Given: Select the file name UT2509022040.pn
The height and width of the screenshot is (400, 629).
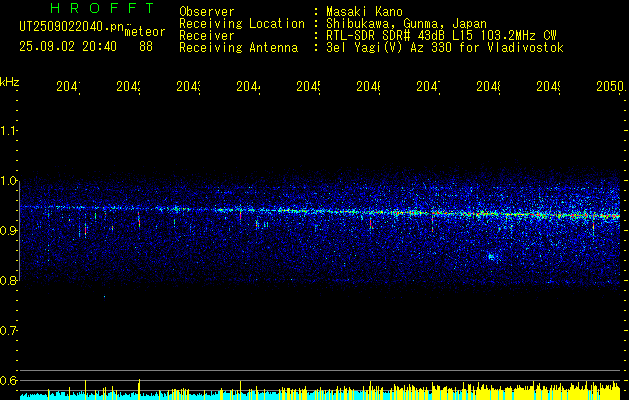Looking at the screenshot, I should 72,27.
